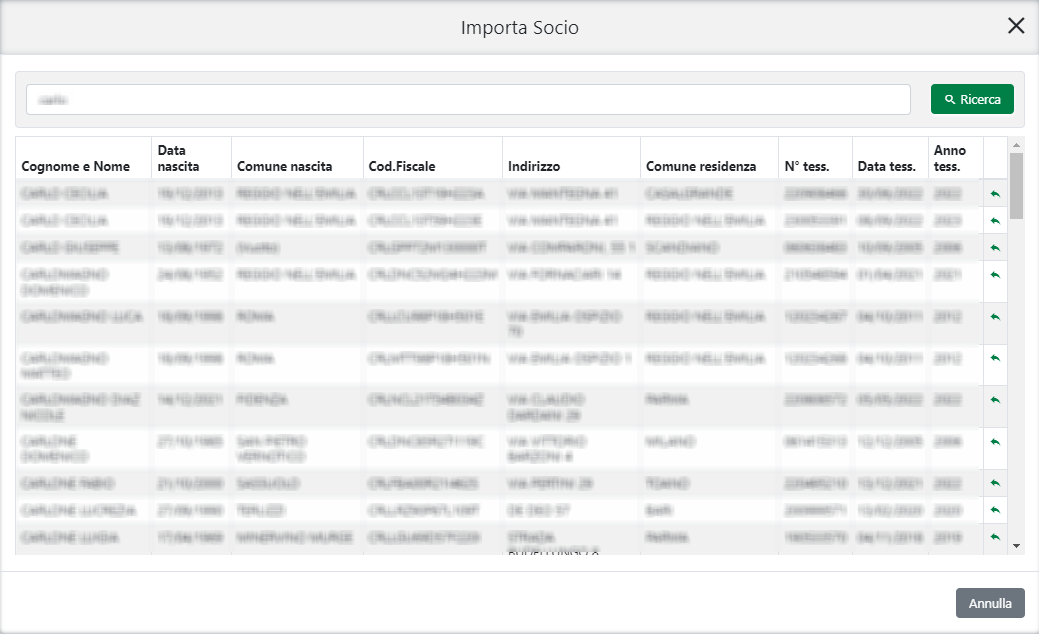Hit the import arrow in the eighth row
The width and height of the screenshot is (1039, 634).
click(x=995, y=443)
